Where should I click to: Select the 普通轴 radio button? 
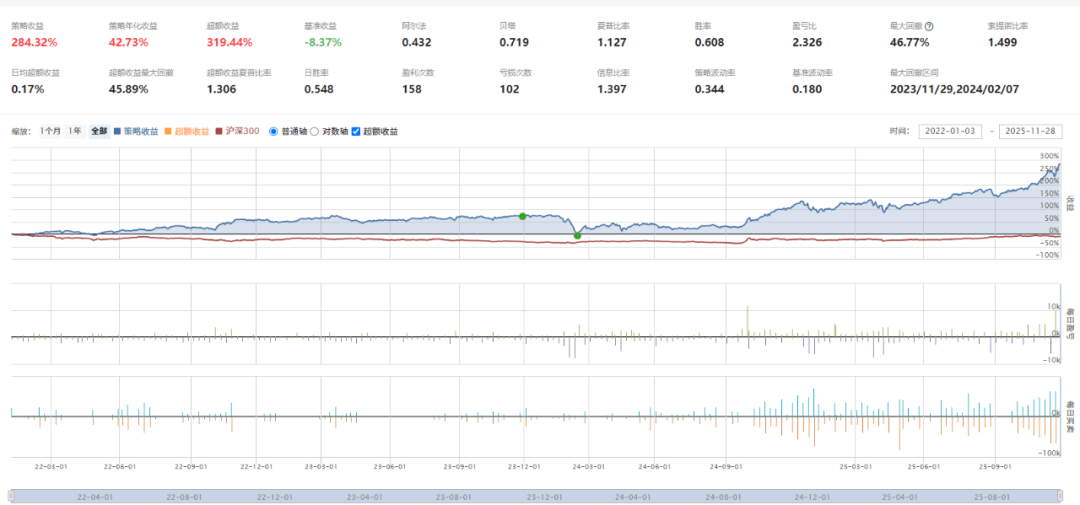point(274,131)
